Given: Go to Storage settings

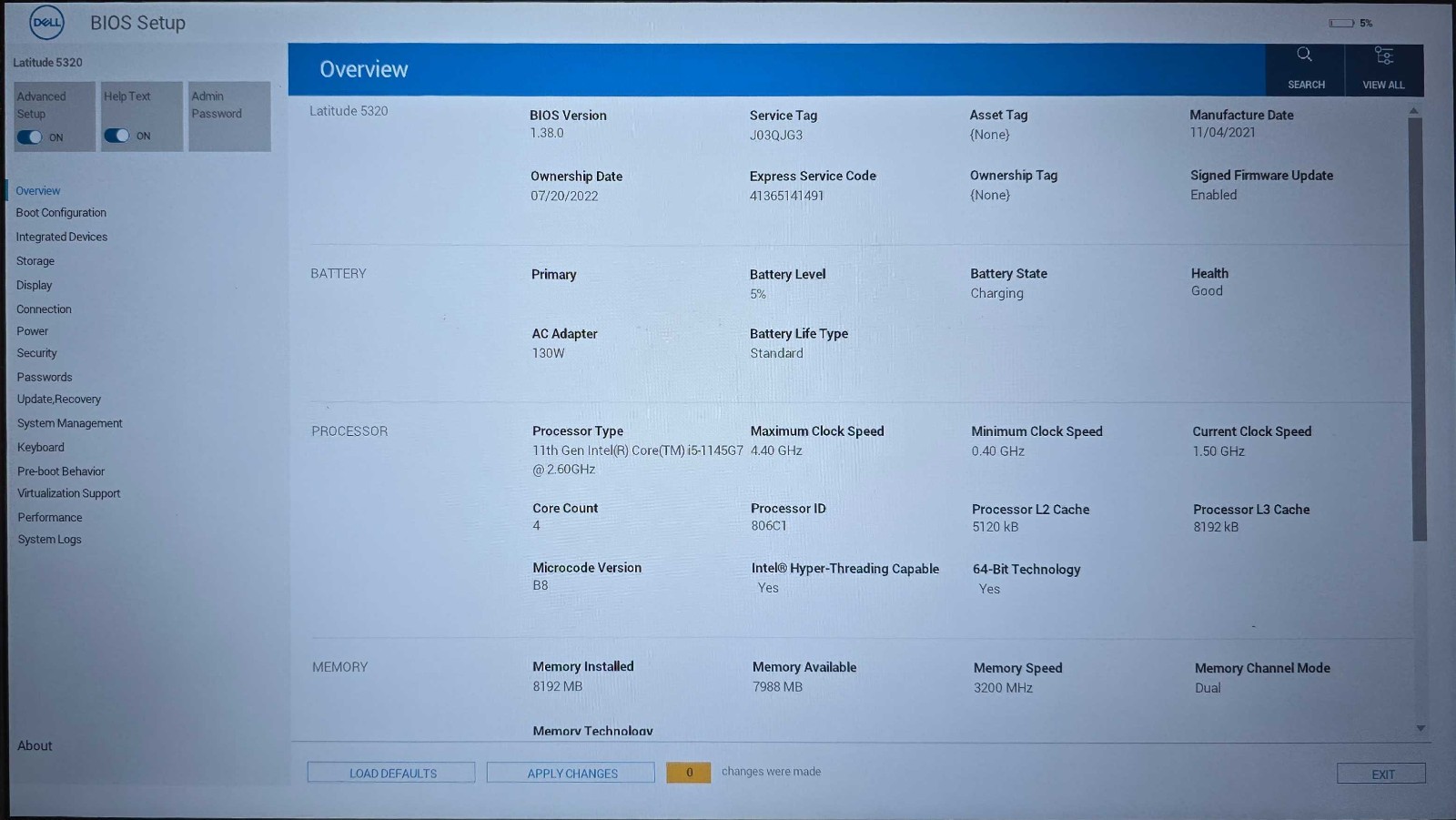Looking at the screenshot, I should [x=35, y=261].
